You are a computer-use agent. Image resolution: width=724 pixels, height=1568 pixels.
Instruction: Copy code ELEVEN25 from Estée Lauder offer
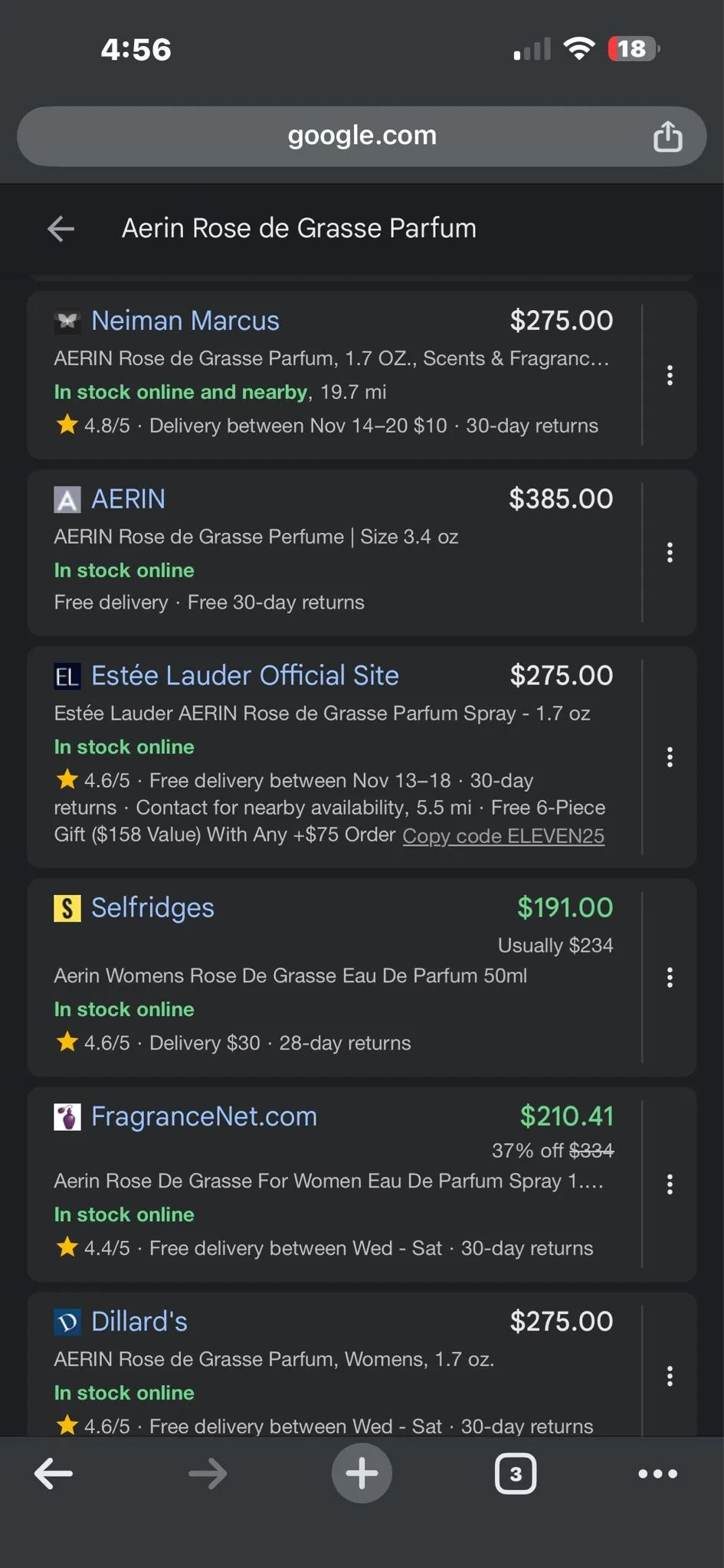pos(503,836)
